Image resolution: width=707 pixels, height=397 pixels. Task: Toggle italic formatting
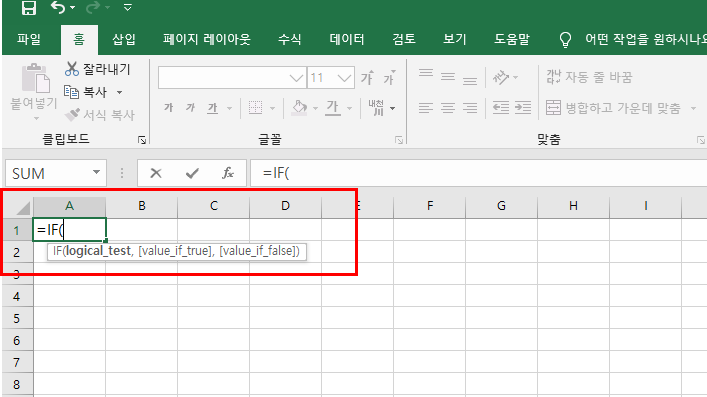pyautogui.click(x=190, y=108)
